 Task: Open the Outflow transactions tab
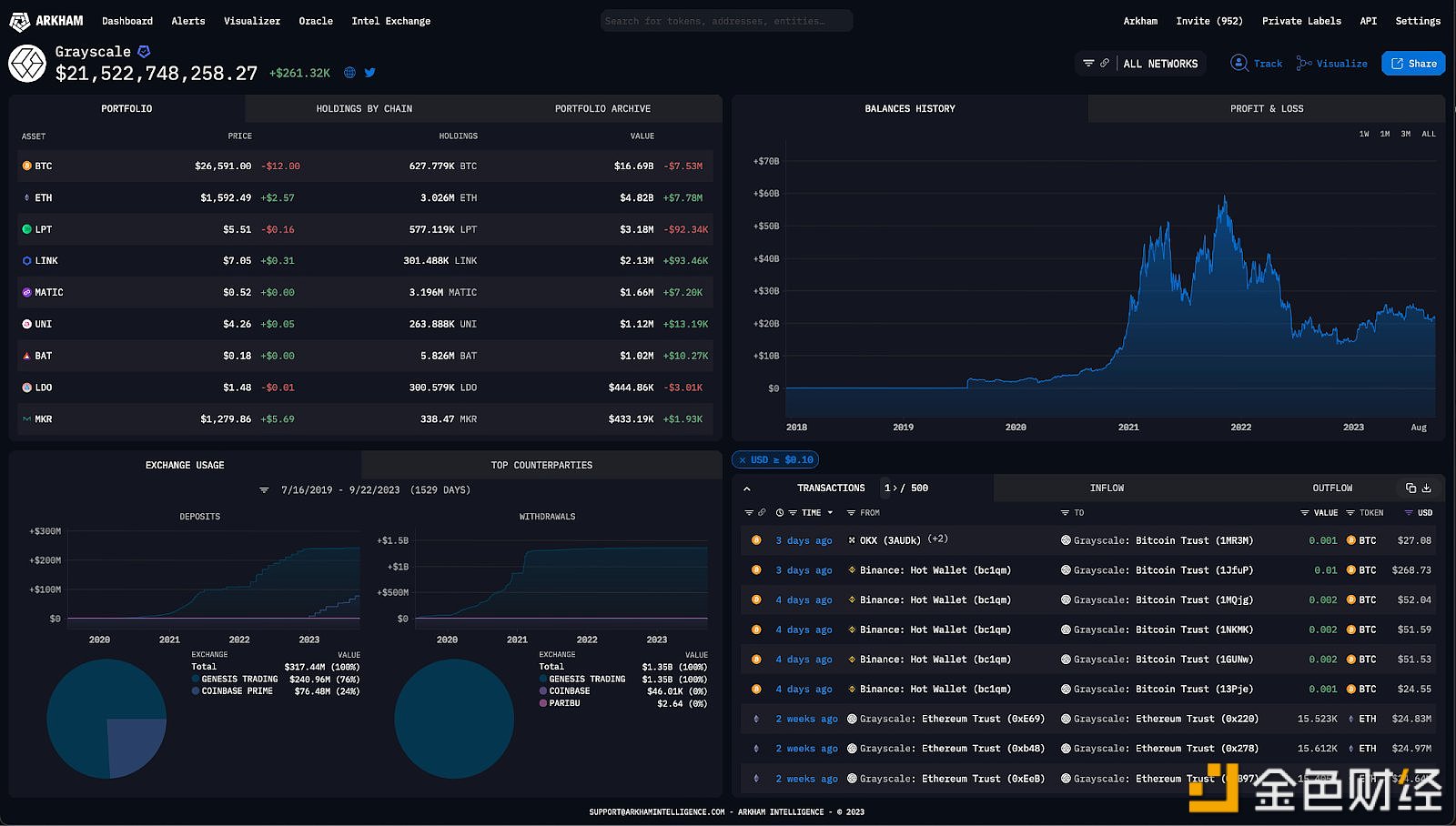coord(1332,489)
